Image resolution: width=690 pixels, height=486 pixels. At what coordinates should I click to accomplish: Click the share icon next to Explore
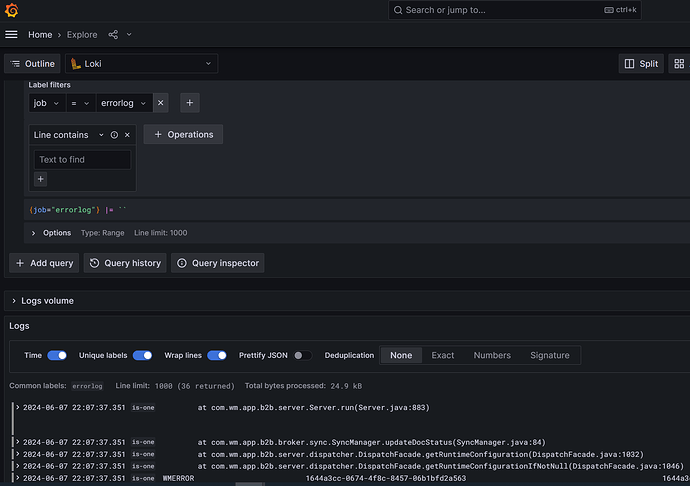coord(113,35)
